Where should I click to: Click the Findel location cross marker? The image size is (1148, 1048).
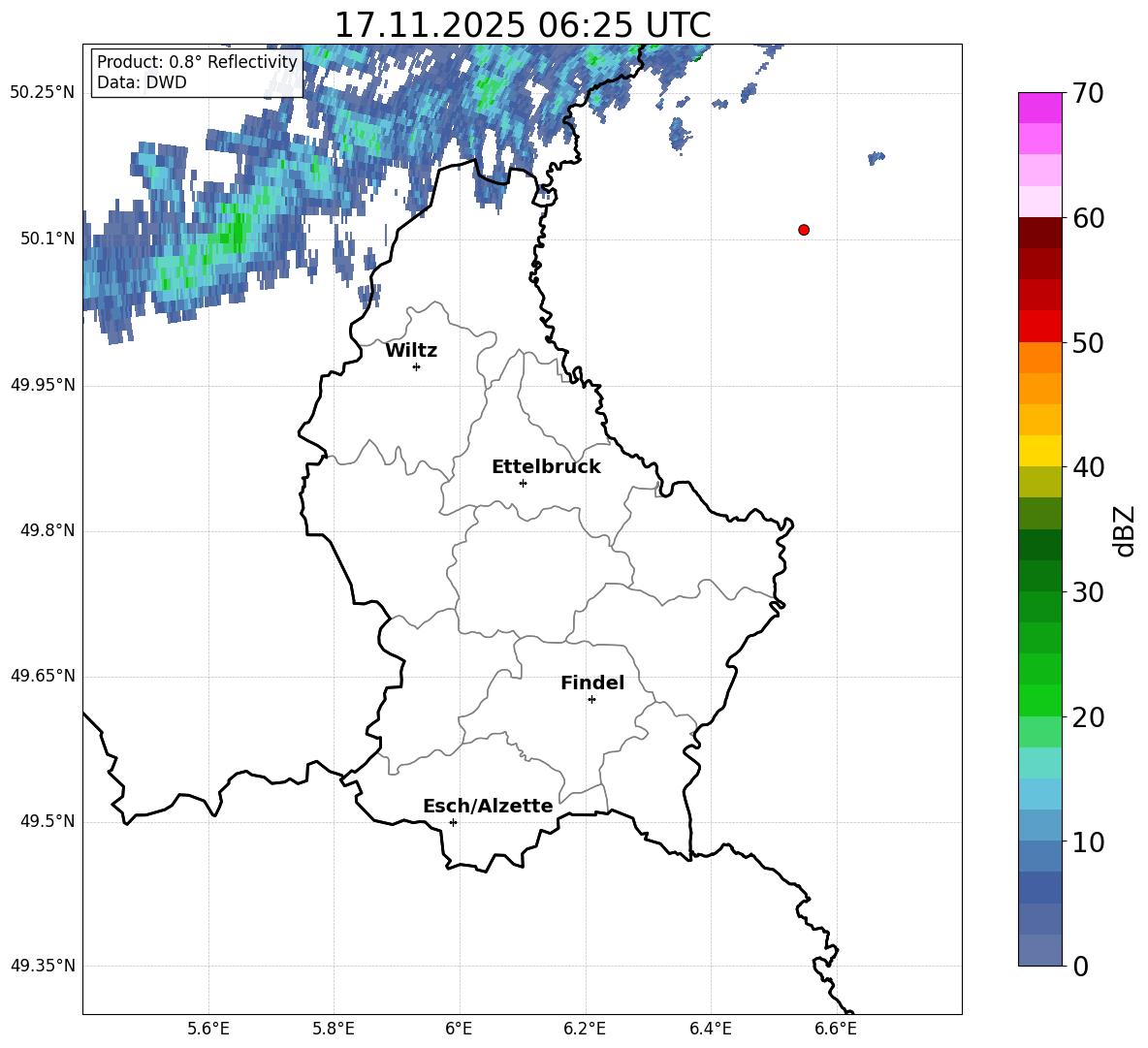pos(592,700)
